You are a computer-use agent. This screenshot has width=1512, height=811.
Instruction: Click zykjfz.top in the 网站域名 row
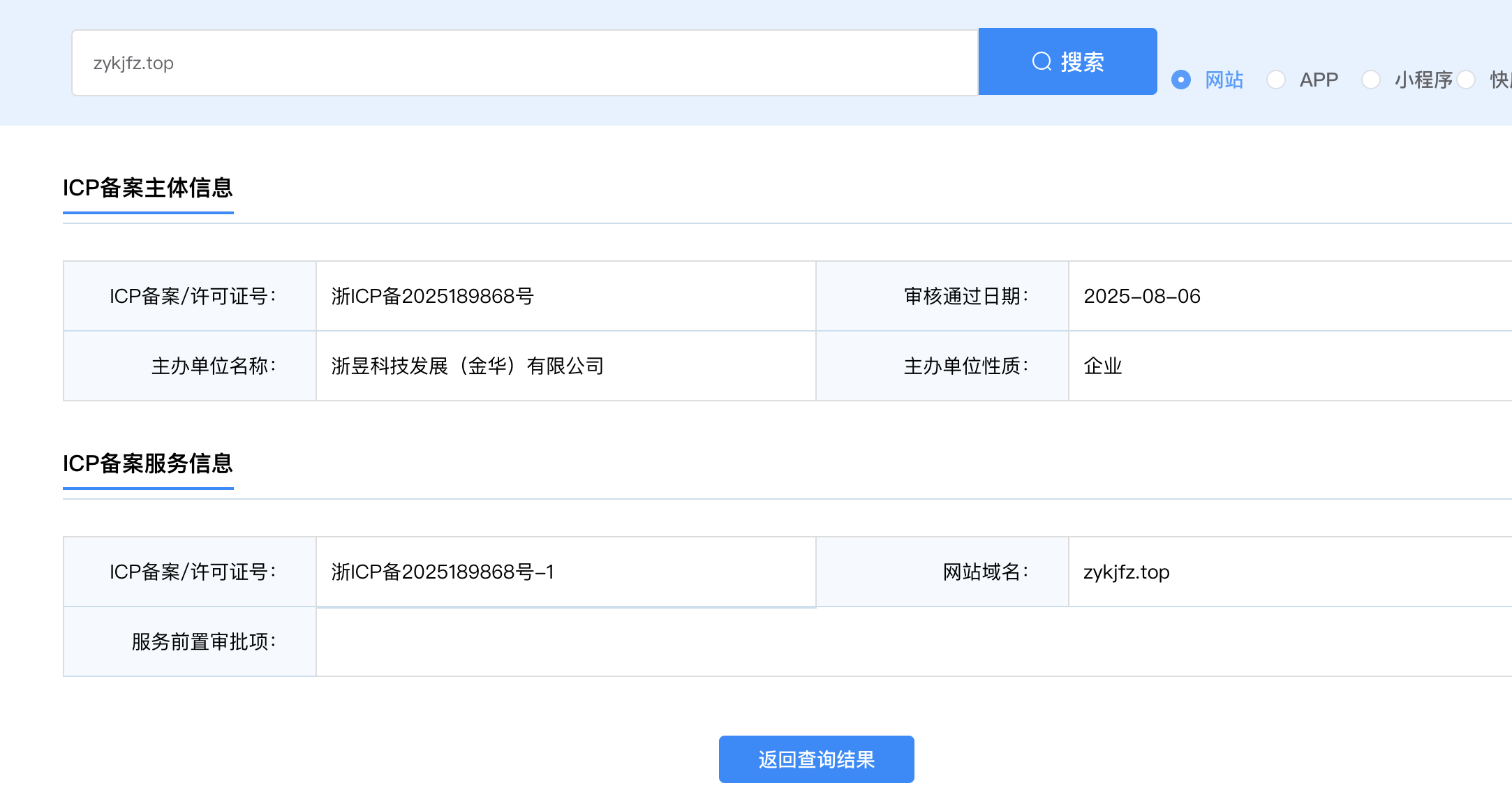pyautogui.click(x=1126, y=572)
